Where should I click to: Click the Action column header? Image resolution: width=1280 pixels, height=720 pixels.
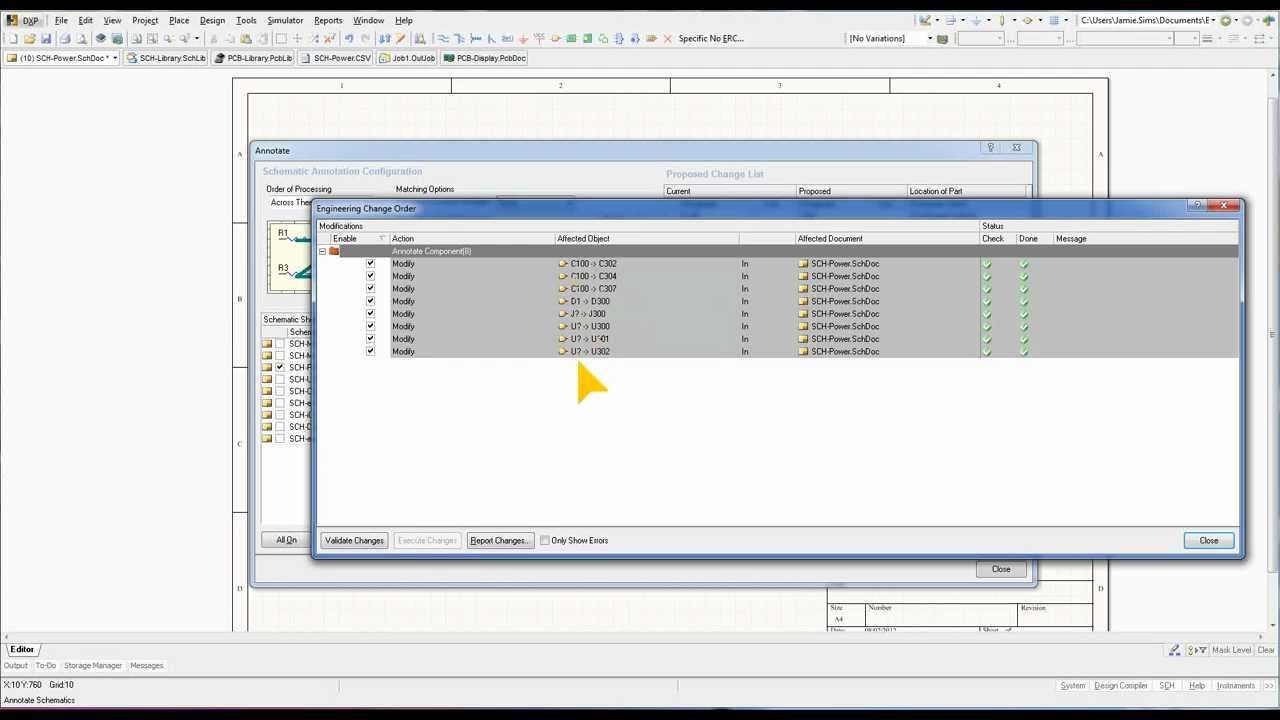click(472, 239)
